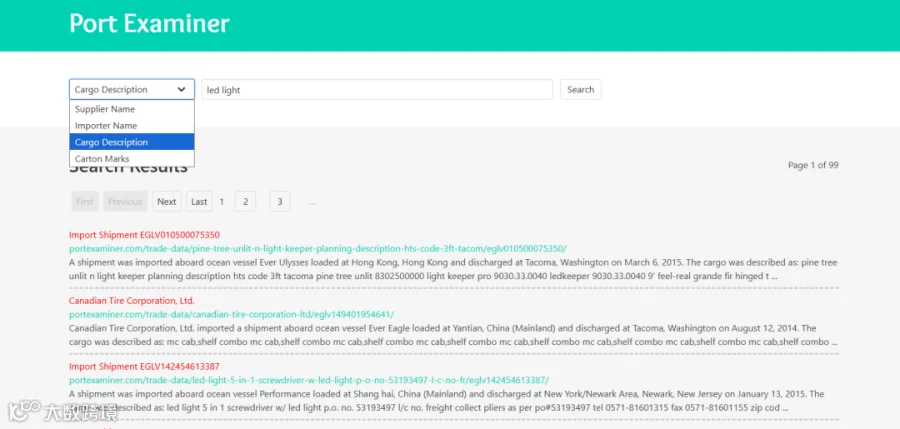Image resolution: width=900 pixels, height=429 pixels.
Task: Go to the Next results page
Action: [x=166, y=202]
